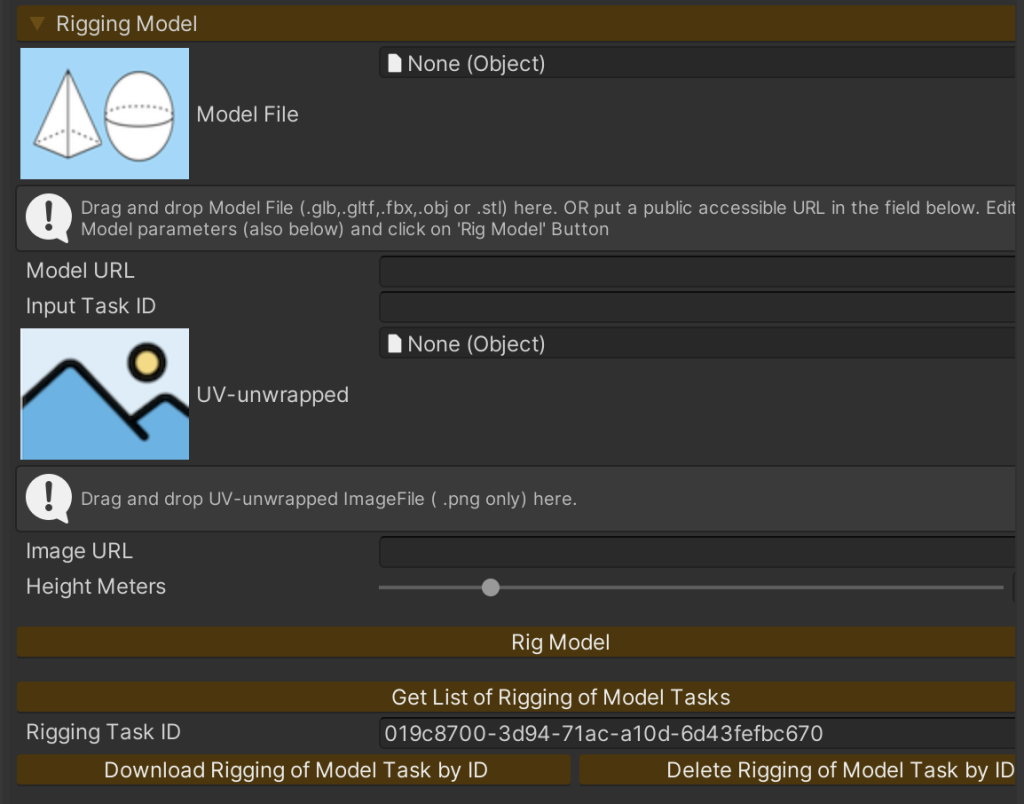Click the Height Meters label
Screen dimensions: 1024x804
coord(96,587)
